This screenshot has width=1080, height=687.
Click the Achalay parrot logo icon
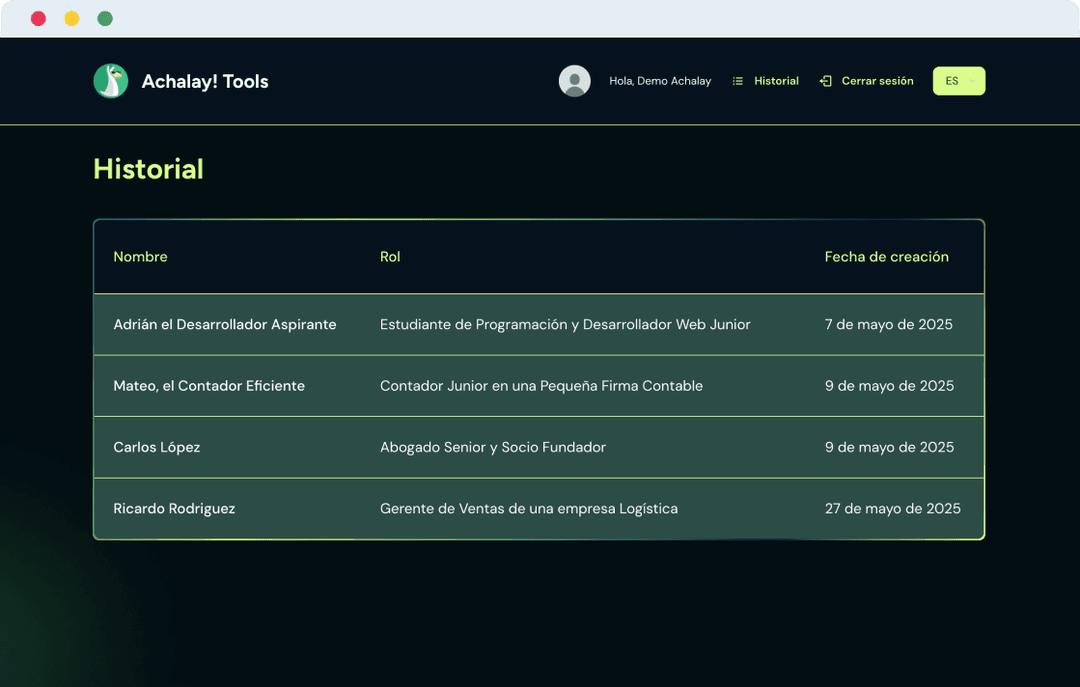pyautogui.click(x=111, y=81)
